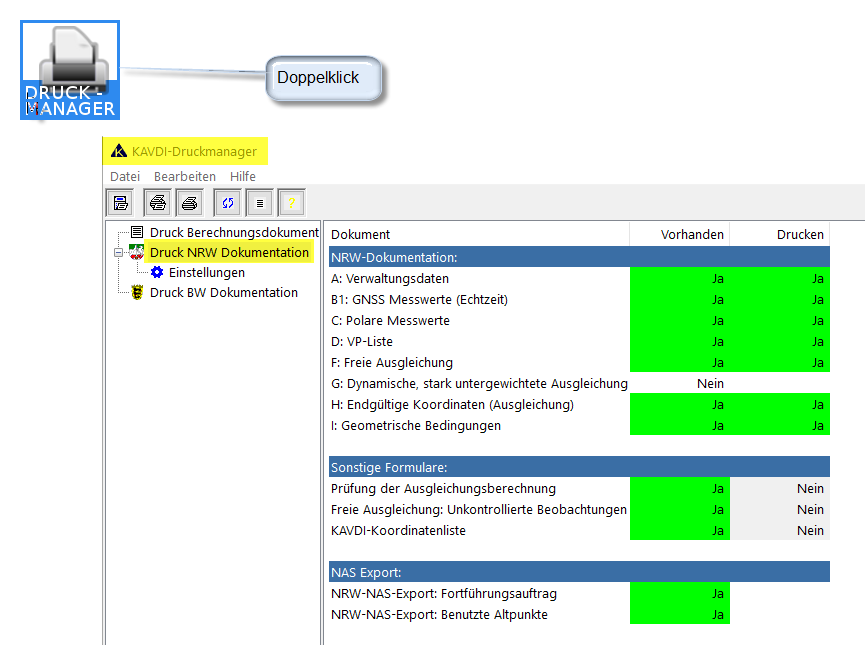Click the BW coat of arms icon
Screen dimensions: 865x645
tap(137, 292)
